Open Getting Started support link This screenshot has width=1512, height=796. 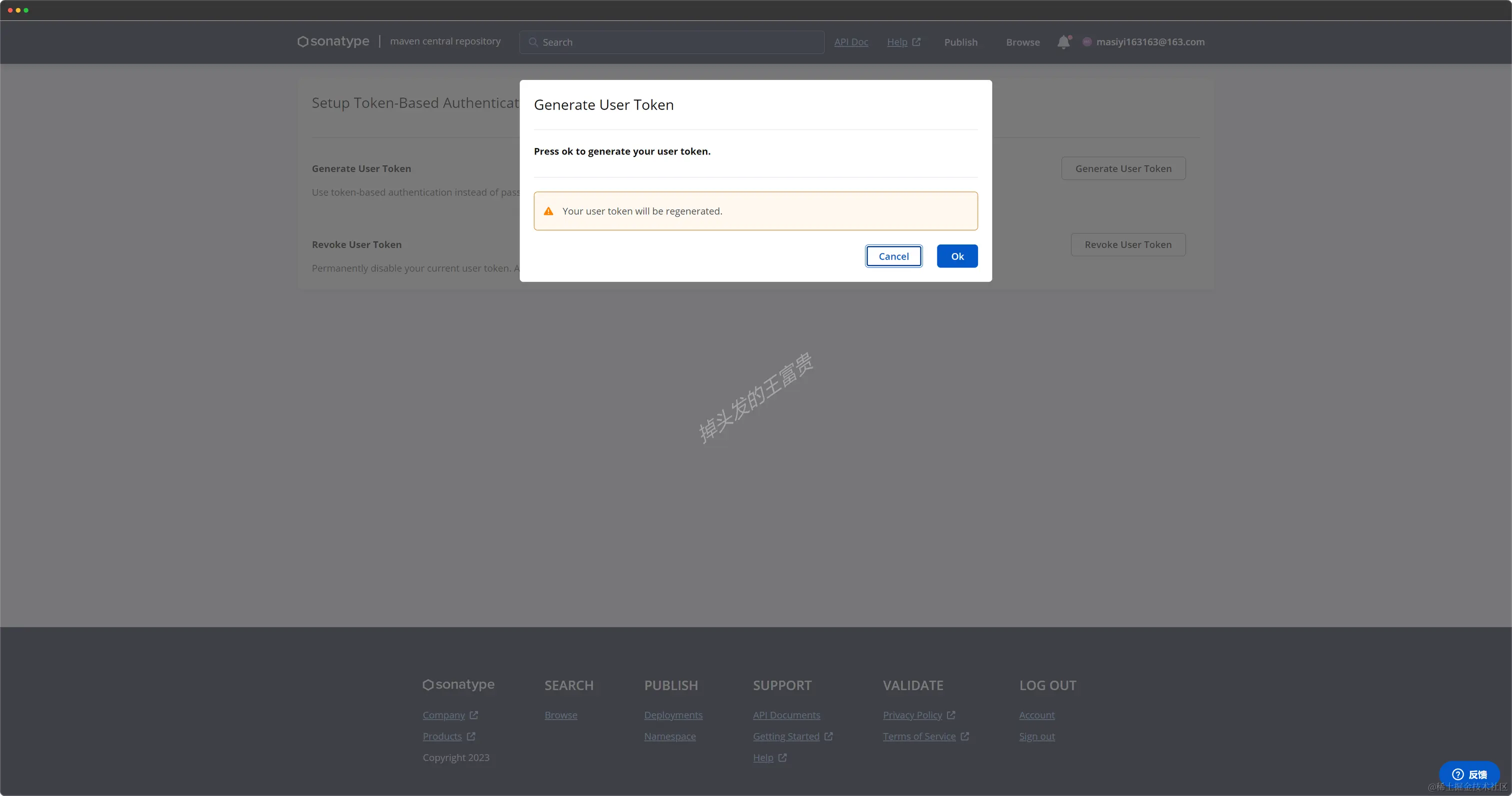(x=786, y=736)
